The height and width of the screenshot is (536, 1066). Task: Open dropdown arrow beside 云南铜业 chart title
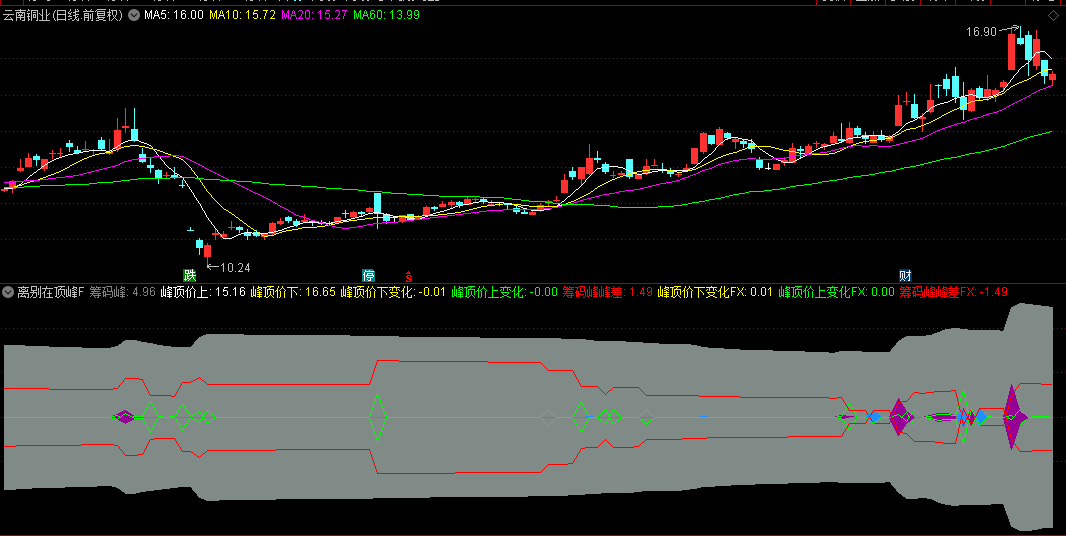coord(134,15)
